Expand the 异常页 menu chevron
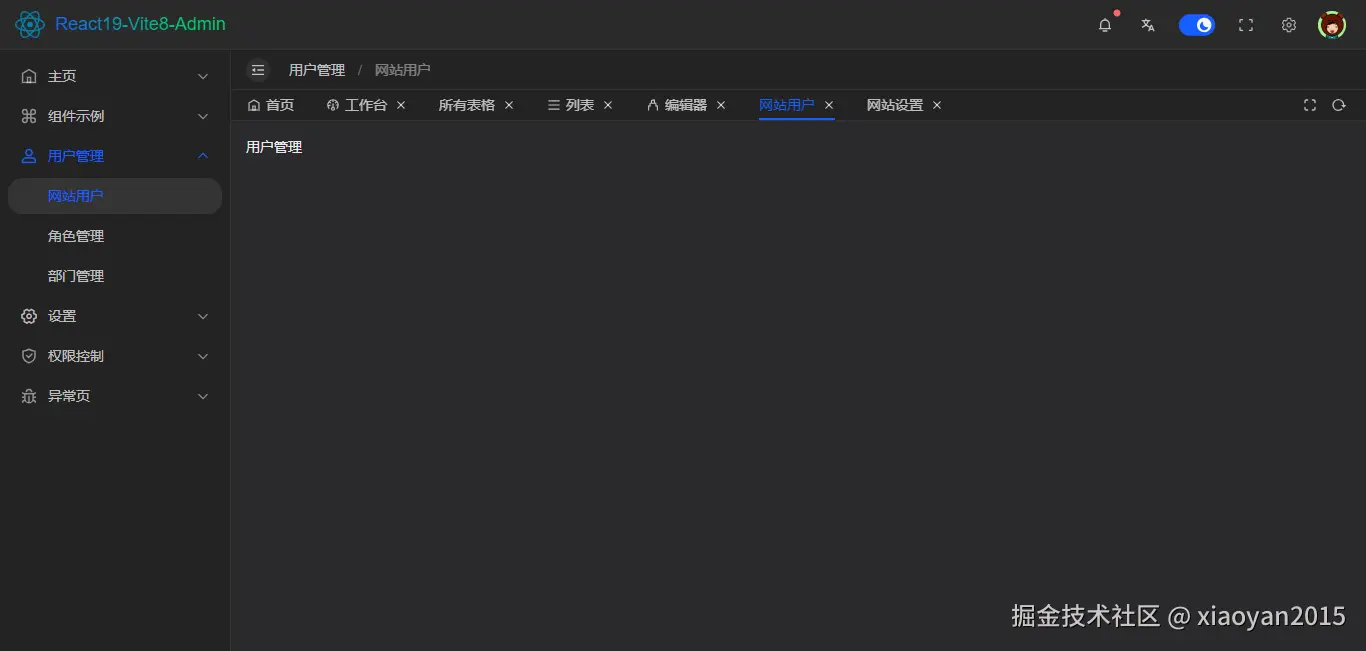Viewport: 1366px width, 651px height. (x=203, y=396)
